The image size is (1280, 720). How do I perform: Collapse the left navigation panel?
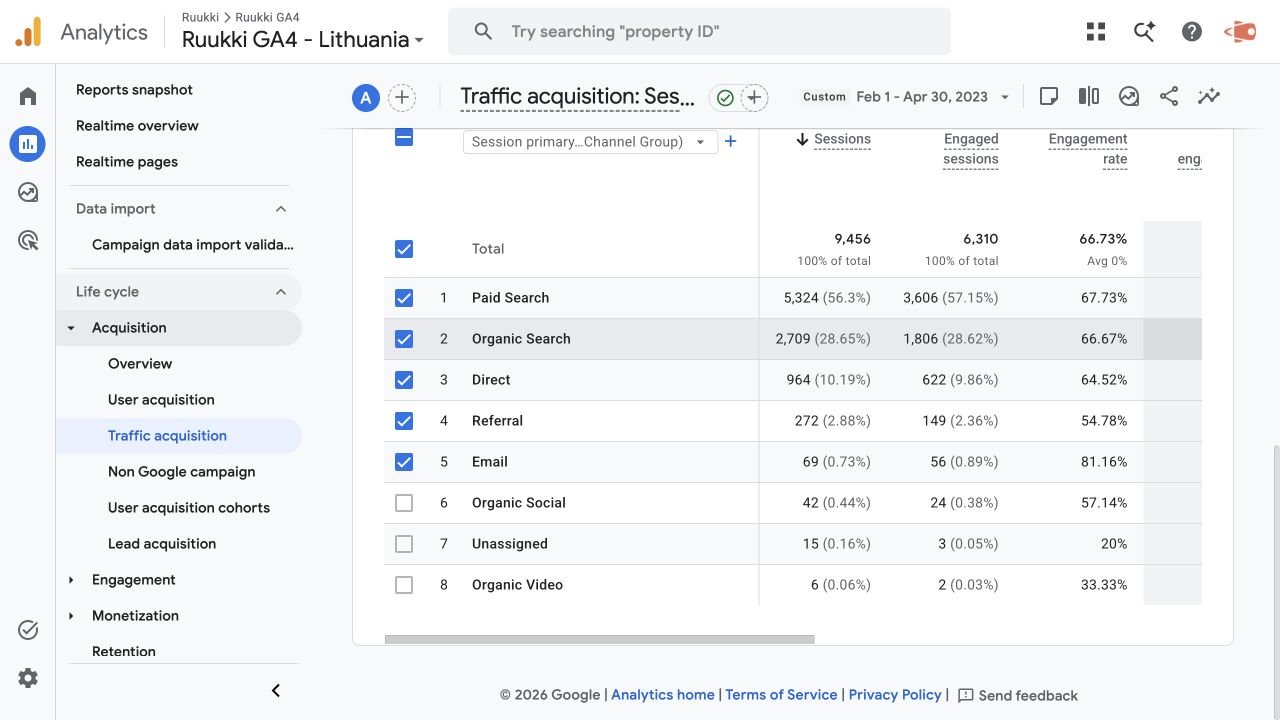point(276,690)
